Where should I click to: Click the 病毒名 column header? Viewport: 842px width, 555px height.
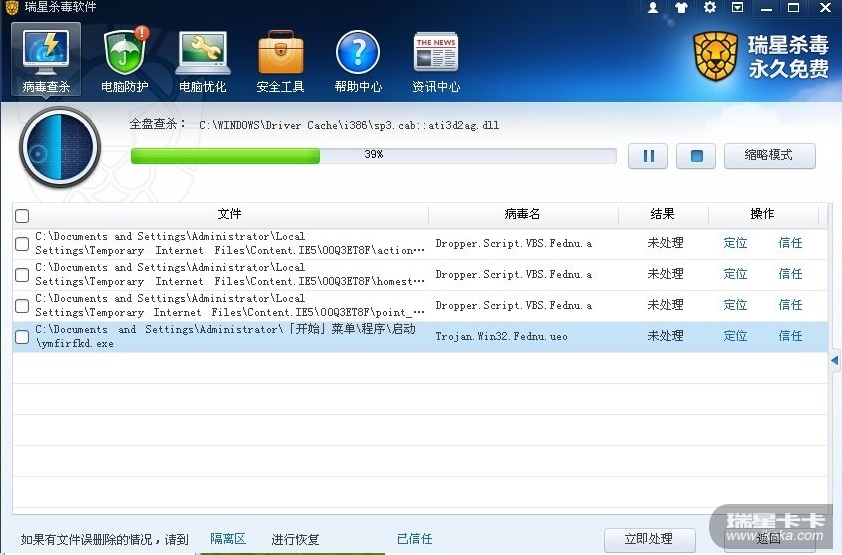coord(522,214)
